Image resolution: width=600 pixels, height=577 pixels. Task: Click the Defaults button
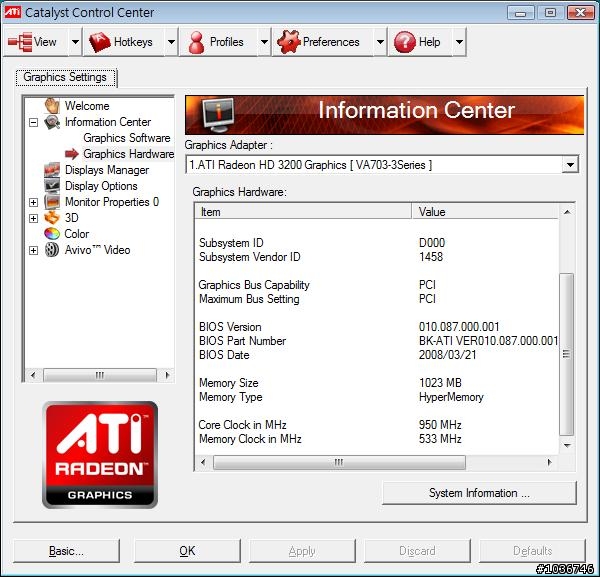click(x=532, y=551)
